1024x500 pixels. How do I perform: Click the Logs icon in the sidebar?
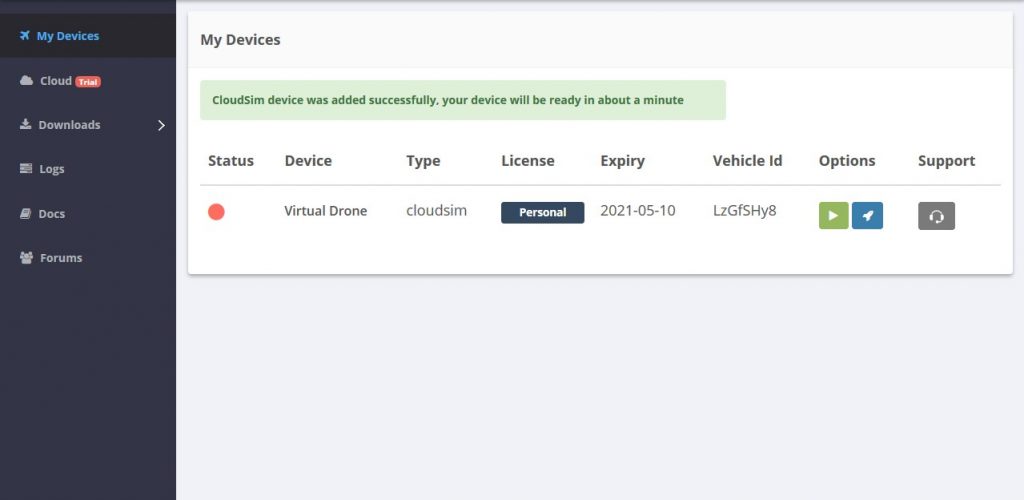pyautogui.click(x=26, y=169)
